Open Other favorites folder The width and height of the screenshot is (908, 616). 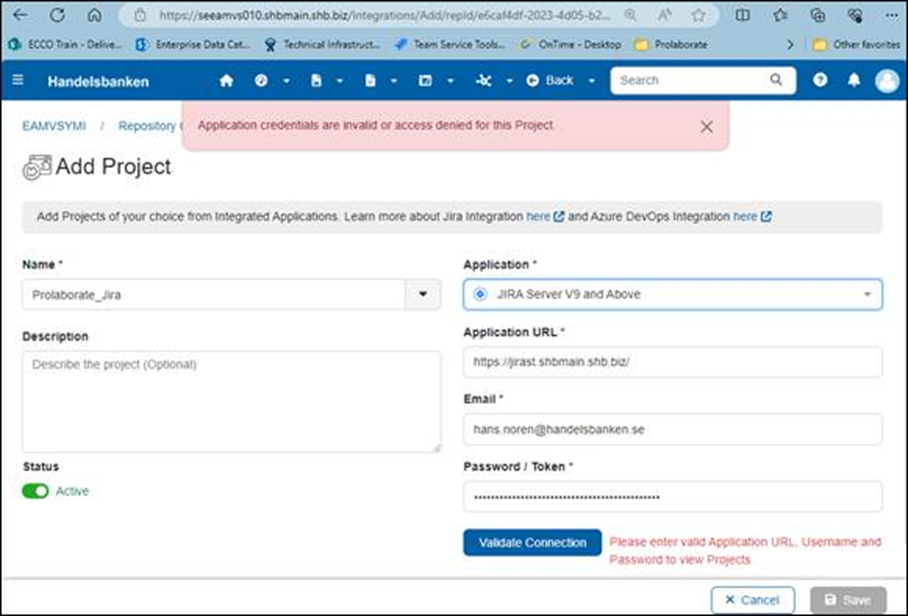[856, 45]
